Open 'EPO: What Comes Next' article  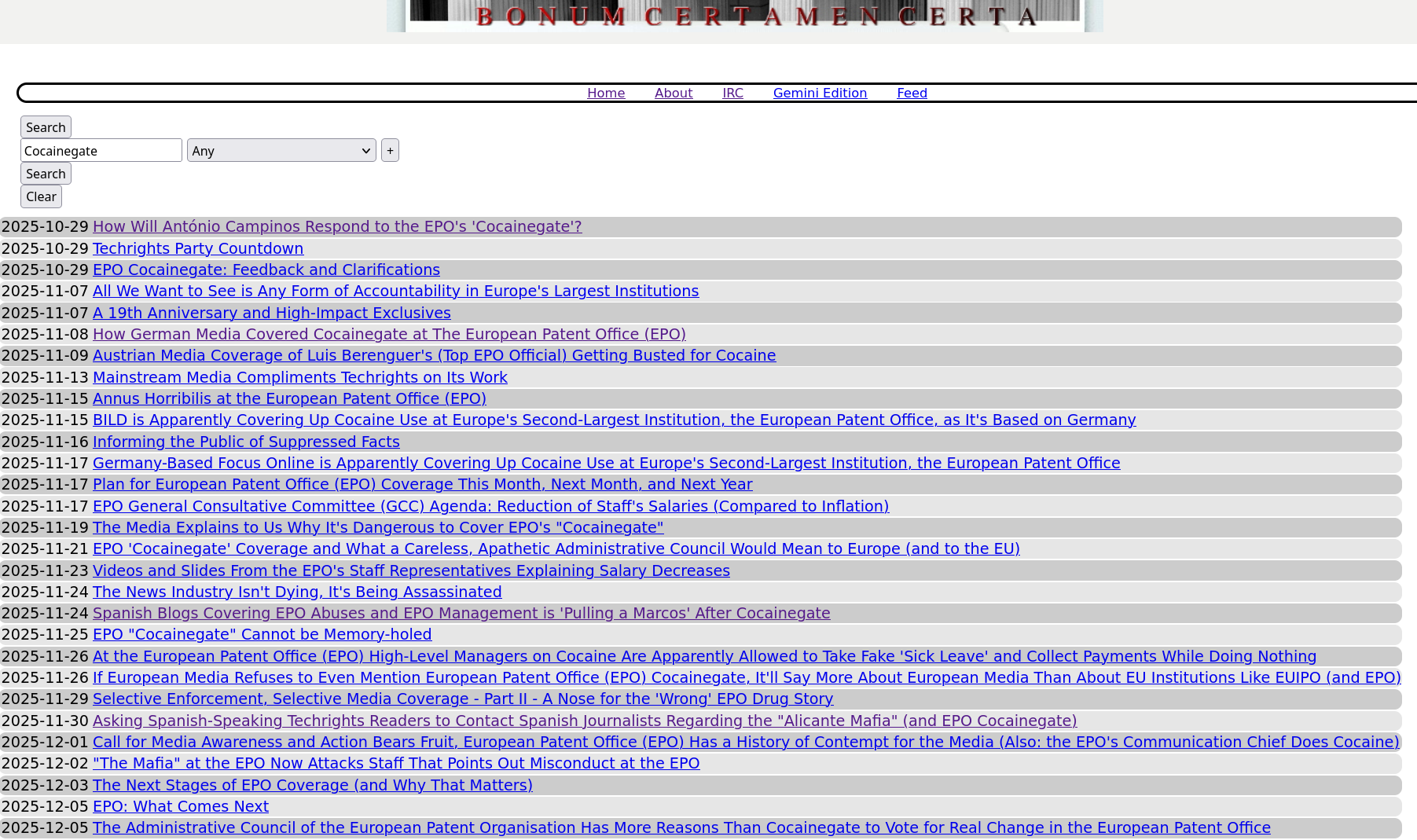click(x=180, y=806)
